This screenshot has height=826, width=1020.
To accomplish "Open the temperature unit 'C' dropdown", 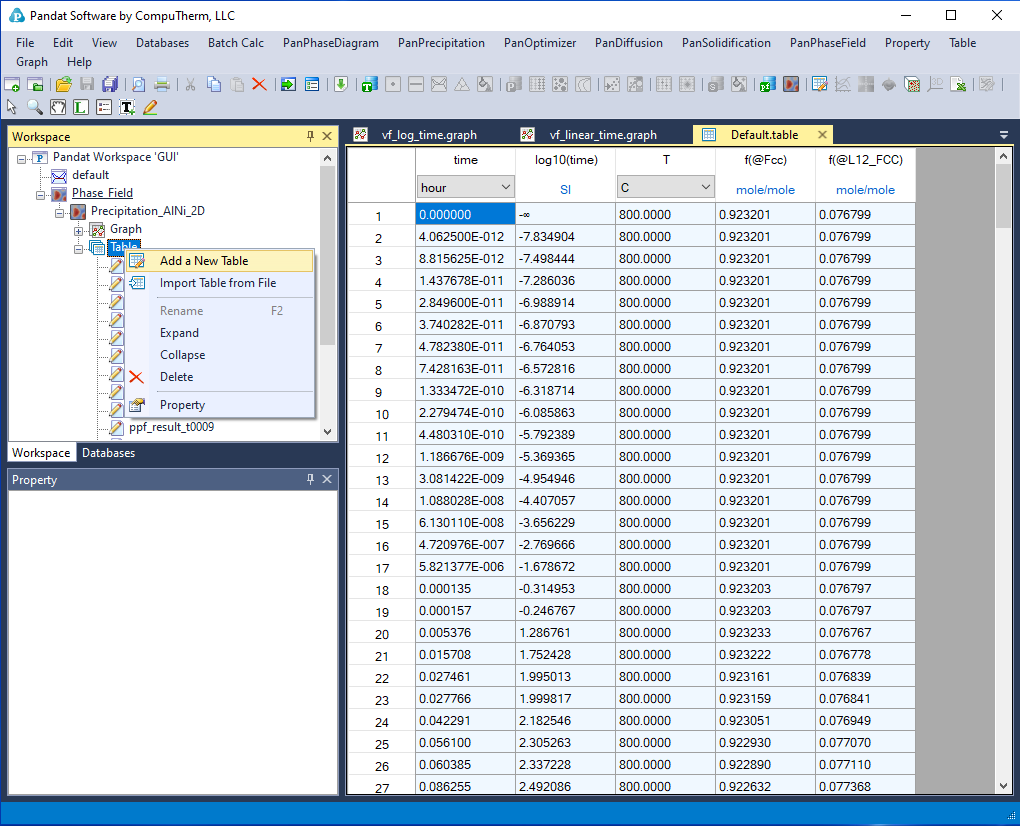I will (x=704, y=187).
